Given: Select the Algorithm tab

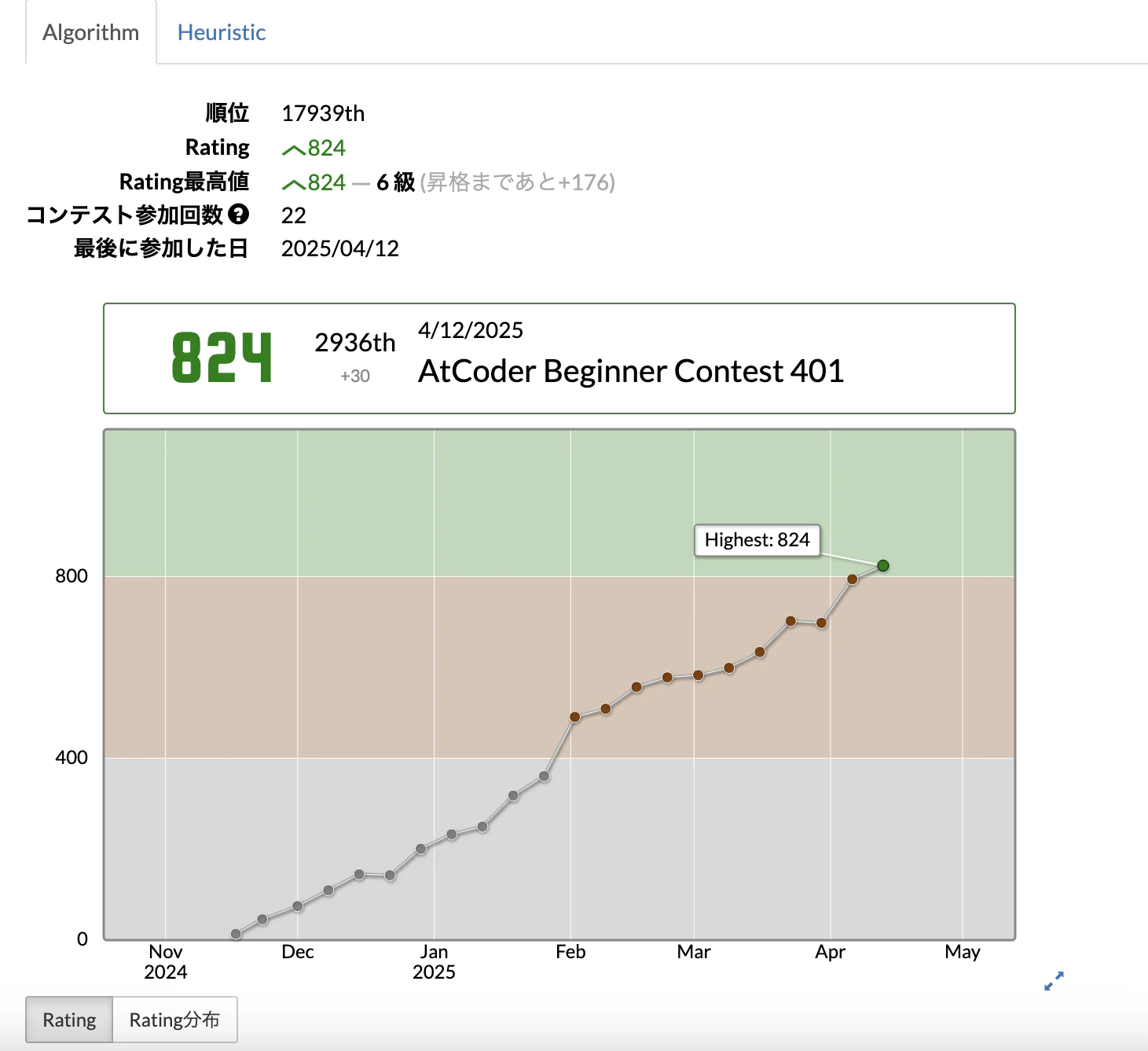Looking at the screenshot, I should pos(89,32).
